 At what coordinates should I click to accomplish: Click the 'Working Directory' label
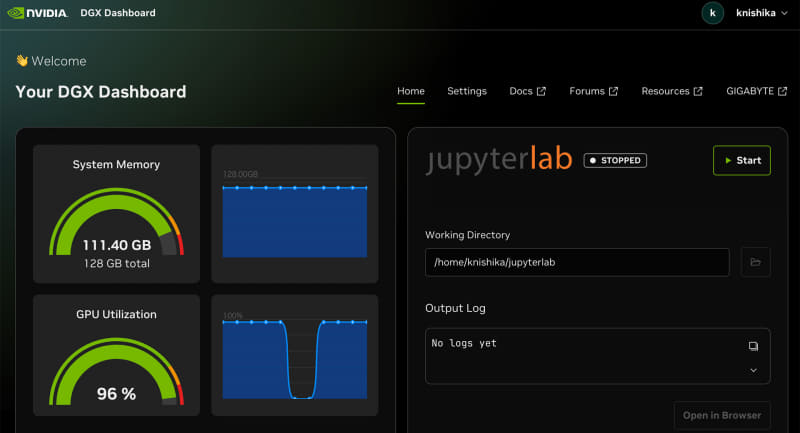467,235
